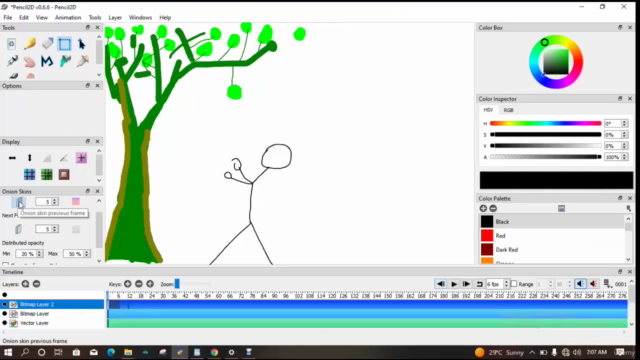Toggle sound playback speaker icon
The width and height of the screenshot is (640, 360).
[x=580, y=284]
